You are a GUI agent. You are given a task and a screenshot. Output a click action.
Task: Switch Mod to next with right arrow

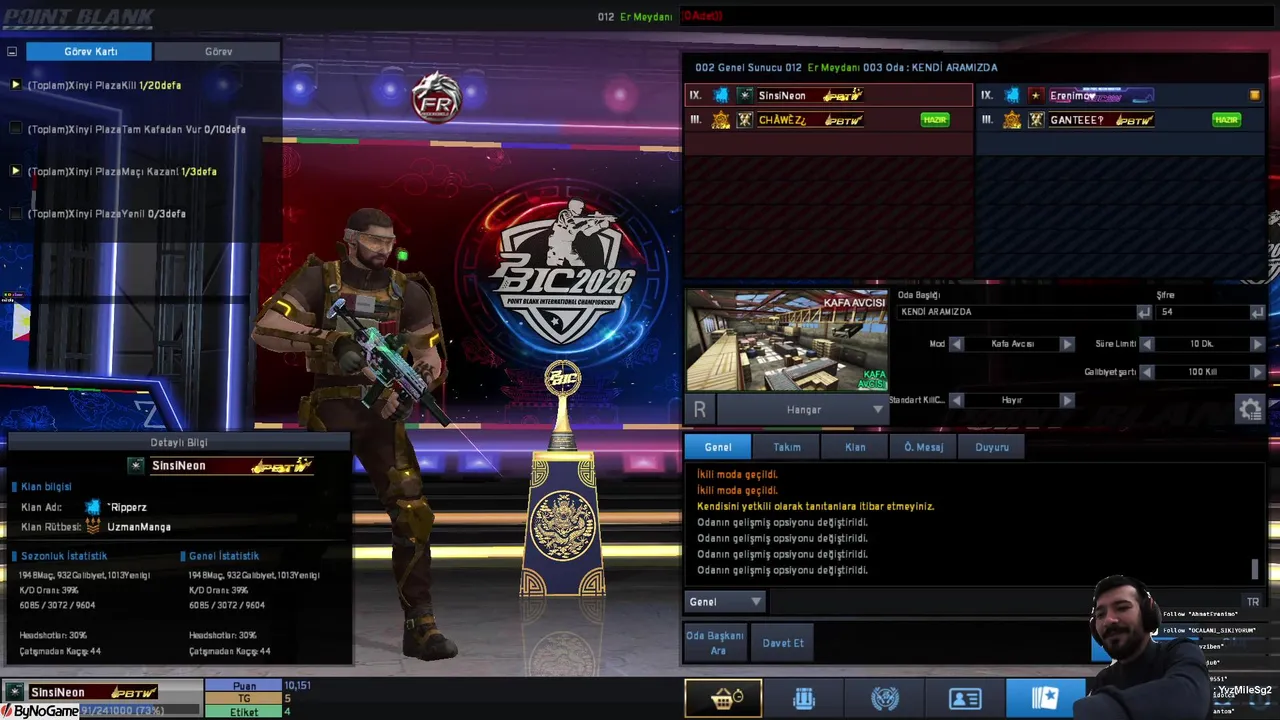[1067, 344]
